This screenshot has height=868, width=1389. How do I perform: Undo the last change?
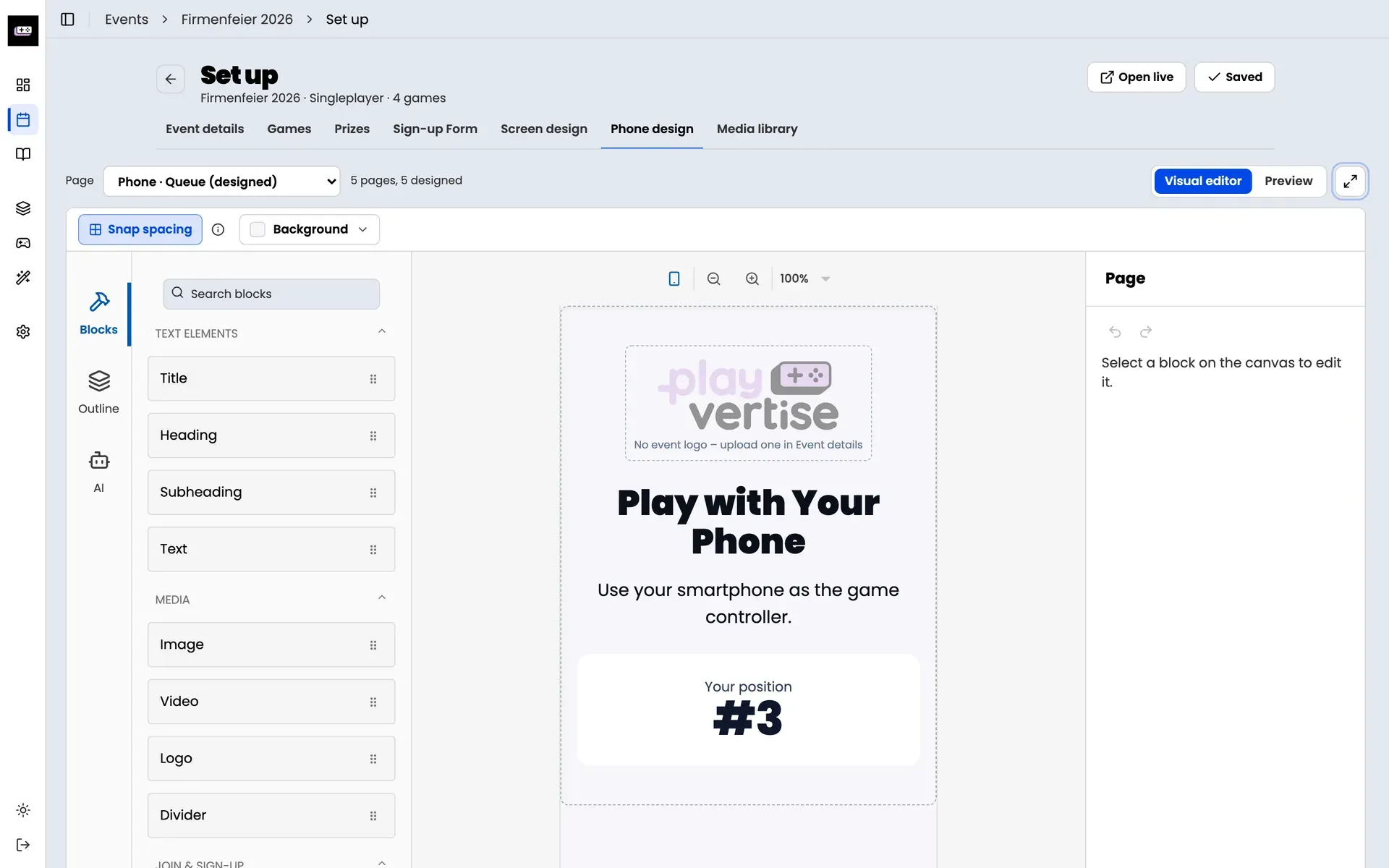[1115, 332]
